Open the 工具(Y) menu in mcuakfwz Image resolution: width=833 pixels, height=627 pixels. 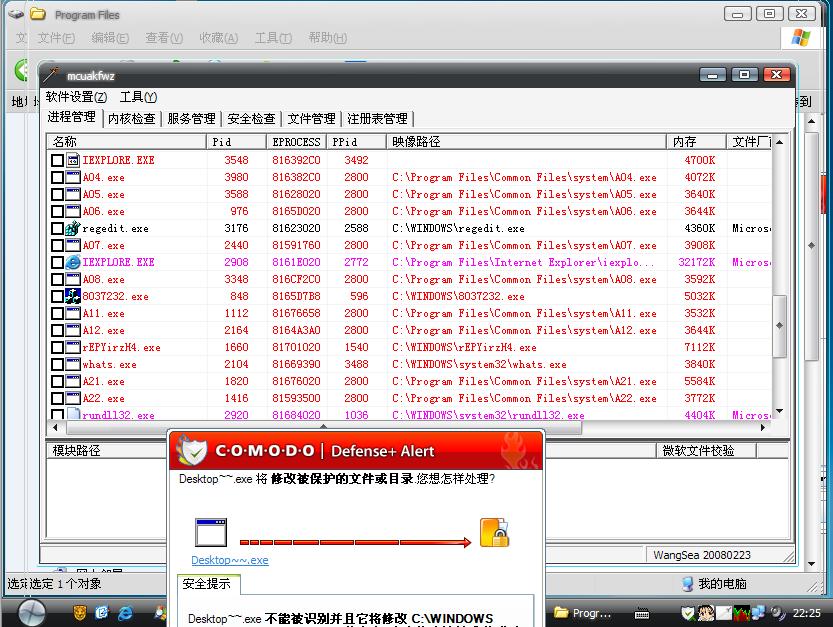pos(138,97)
